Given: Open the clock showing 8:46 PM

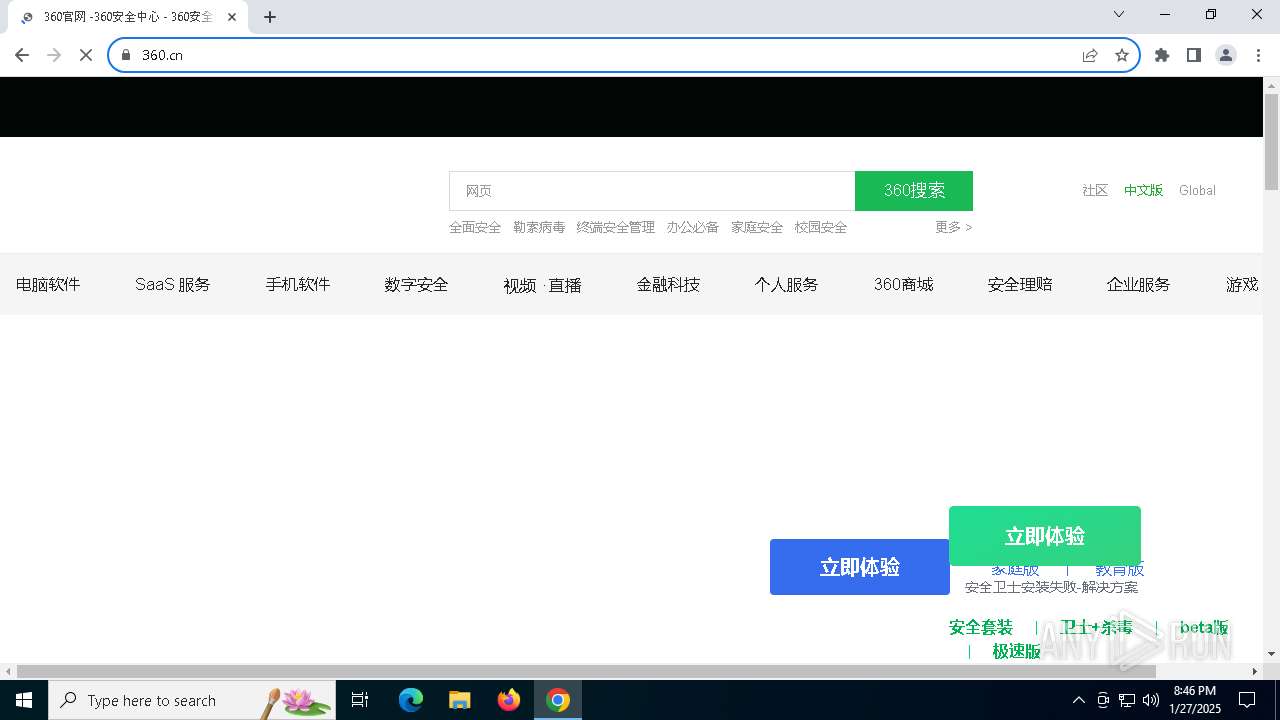Looking at the screenshot, I should (x=1195, y=700).
